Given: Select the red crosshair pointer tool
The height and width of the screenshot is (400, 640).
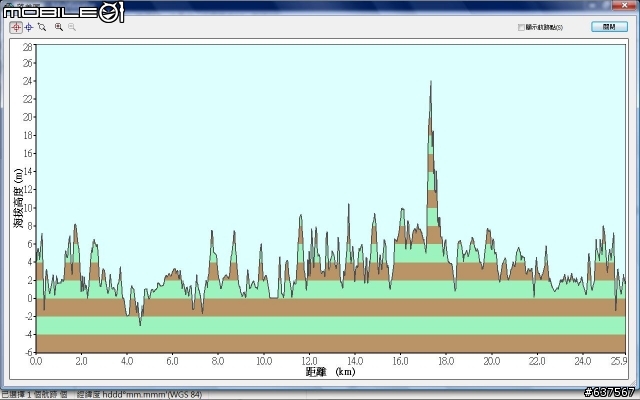Looking at the screenshot, I should 16,27.
